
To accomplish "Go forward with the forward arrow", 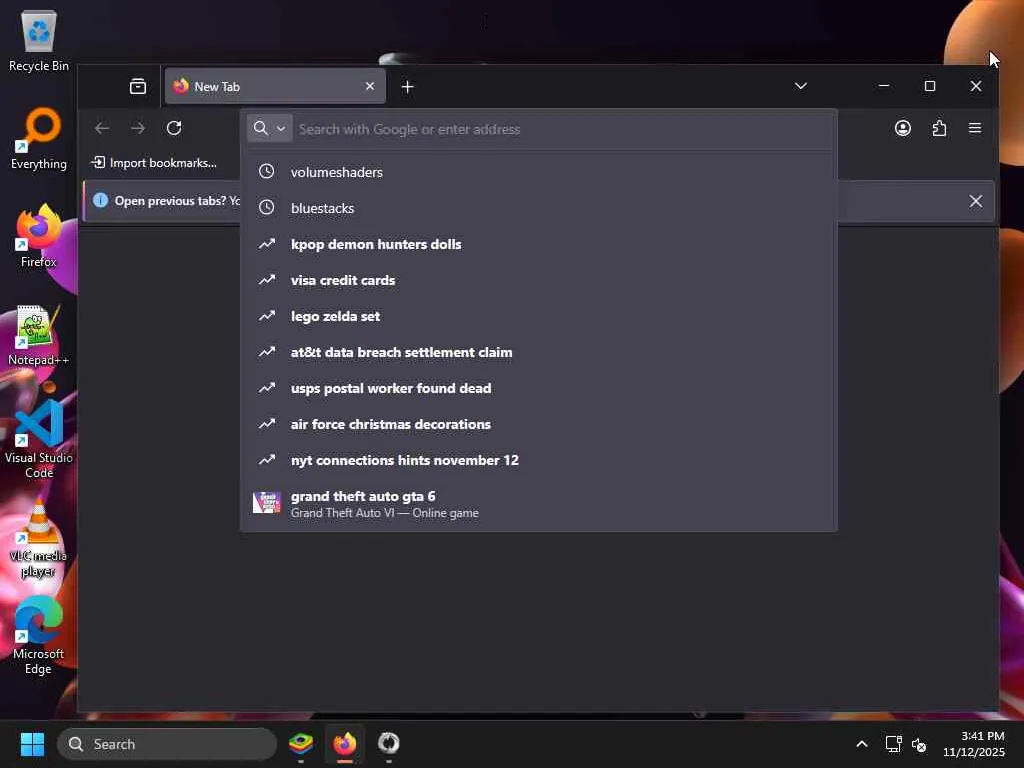I will [x=138, y=128].
